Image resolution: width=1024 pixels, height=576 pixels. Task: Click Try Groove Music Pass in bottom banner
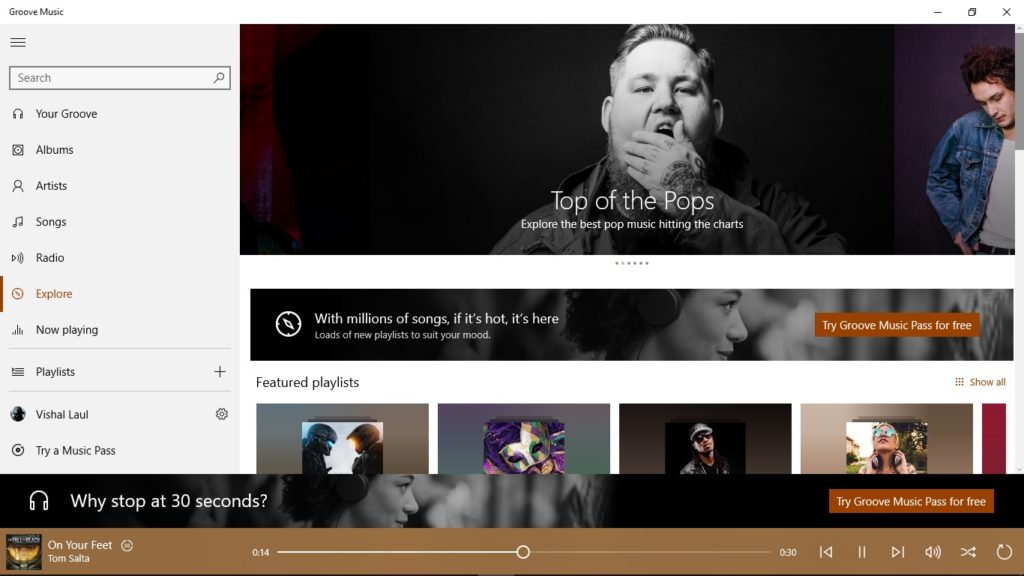[x=910, y=501]
